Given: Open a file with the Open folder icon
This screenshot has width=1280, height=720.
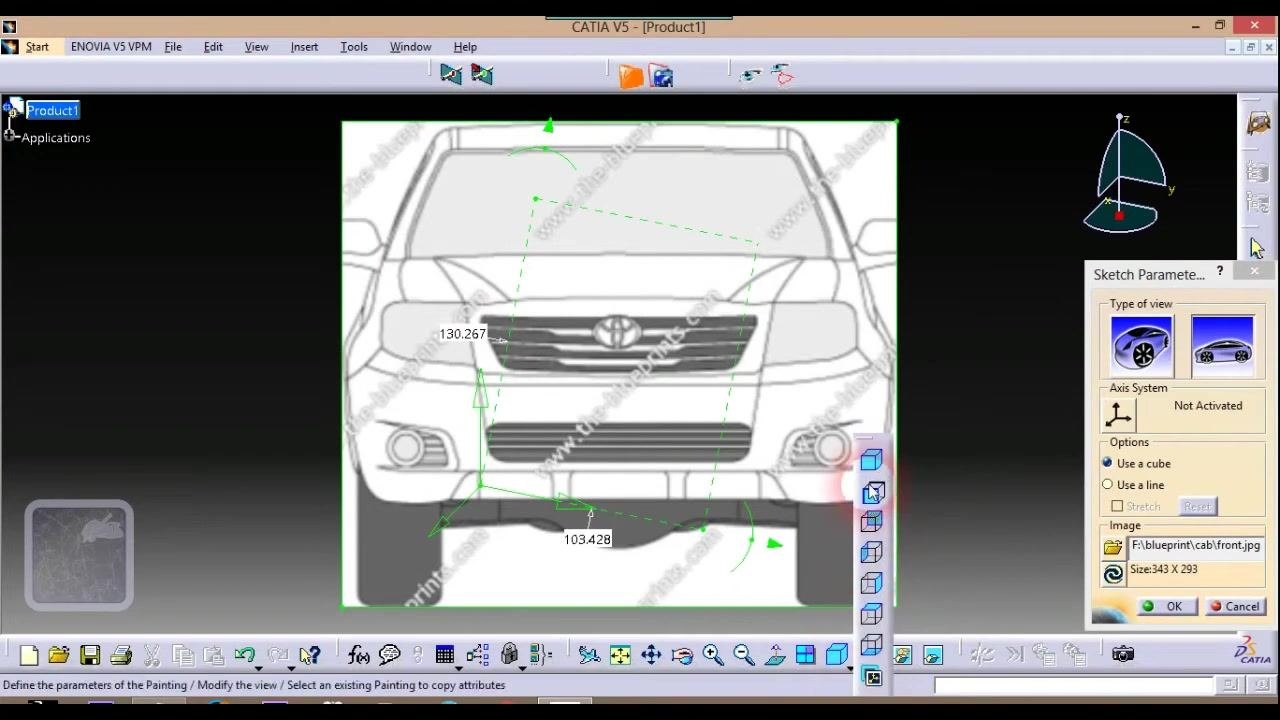Looking at the screenshot, I should tap(59, 655).
